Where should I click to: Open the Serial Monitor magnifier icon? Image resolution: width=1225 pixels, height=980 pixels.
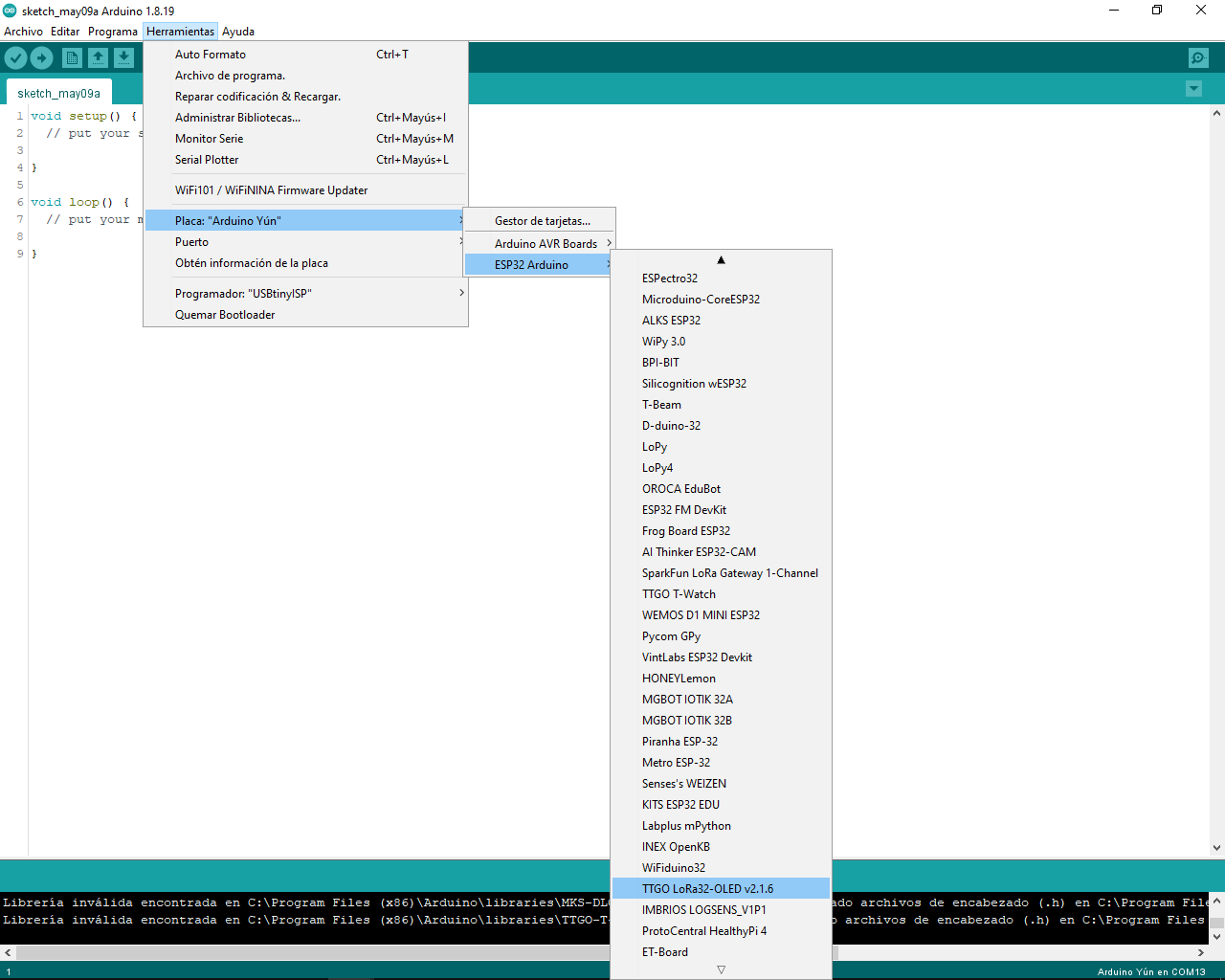(1198, 58)
